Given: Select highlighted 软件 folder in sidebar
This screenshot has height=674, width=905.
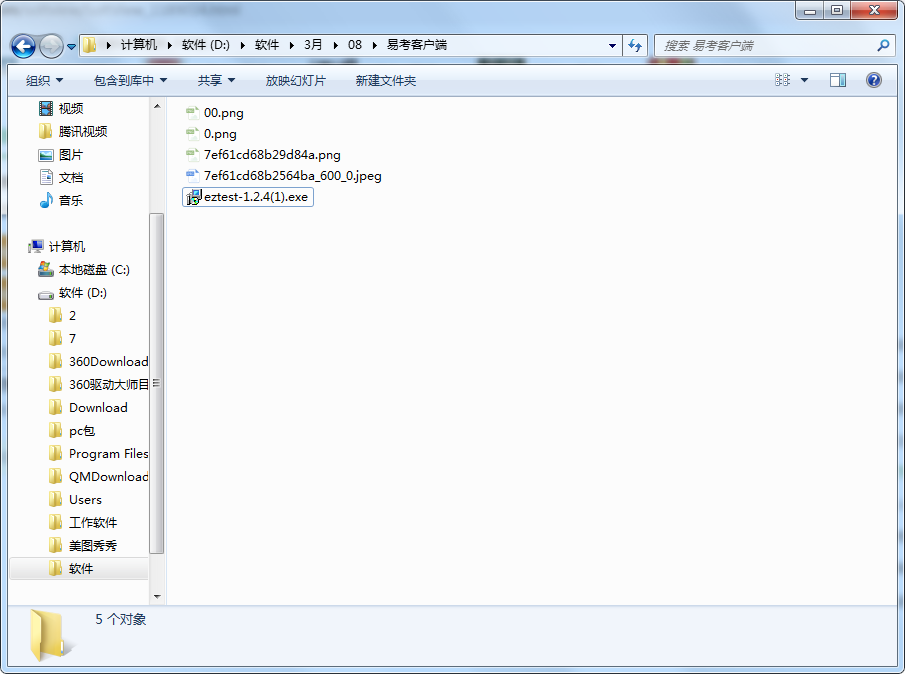Looking at the screenshot, I should coord(79,568).
